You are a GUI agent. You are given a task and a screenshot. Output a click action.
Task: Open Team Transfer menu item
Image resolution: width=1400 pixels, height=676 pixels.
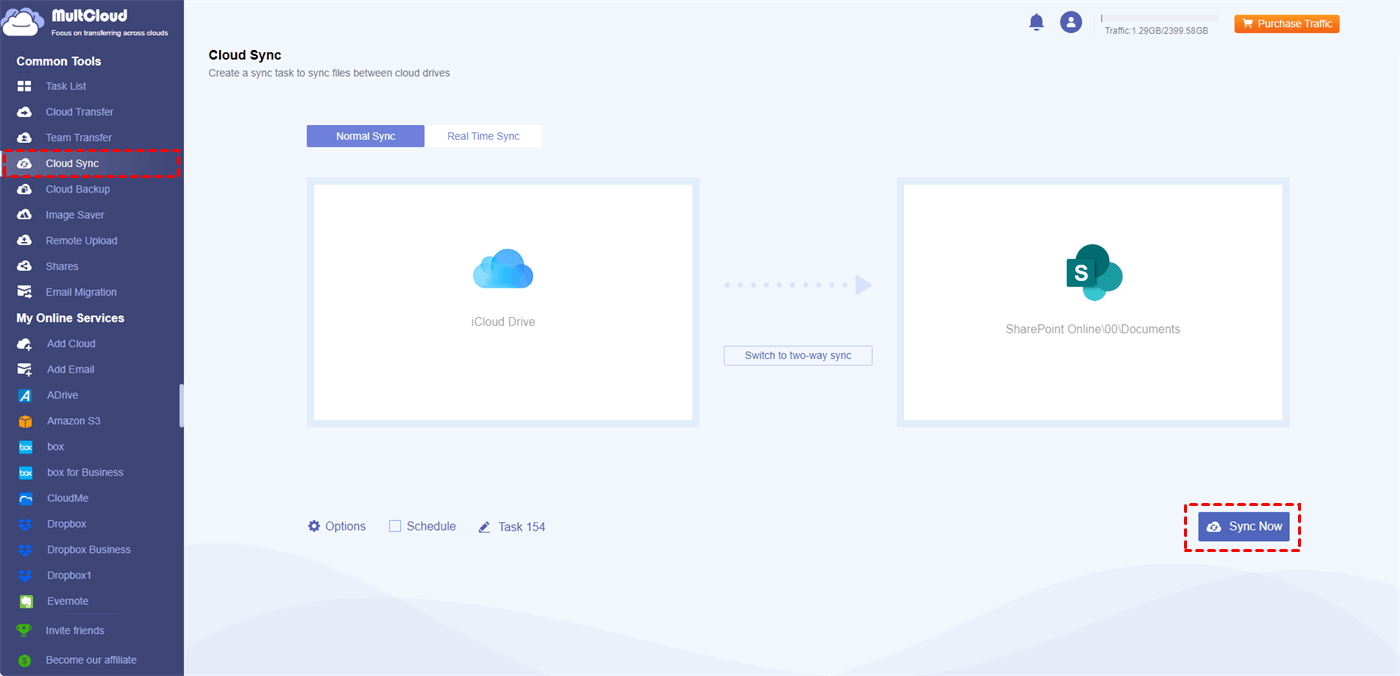click(x=78, y=138)
